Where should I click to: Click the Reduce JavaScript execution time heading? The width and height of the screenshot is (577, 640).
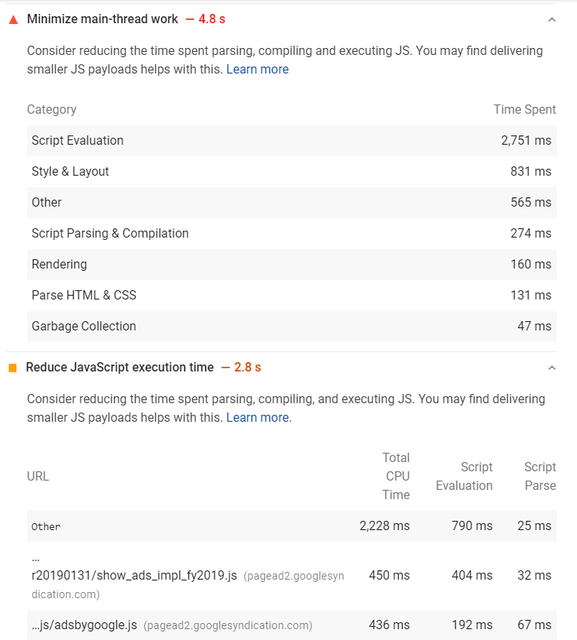coord(120,367)
